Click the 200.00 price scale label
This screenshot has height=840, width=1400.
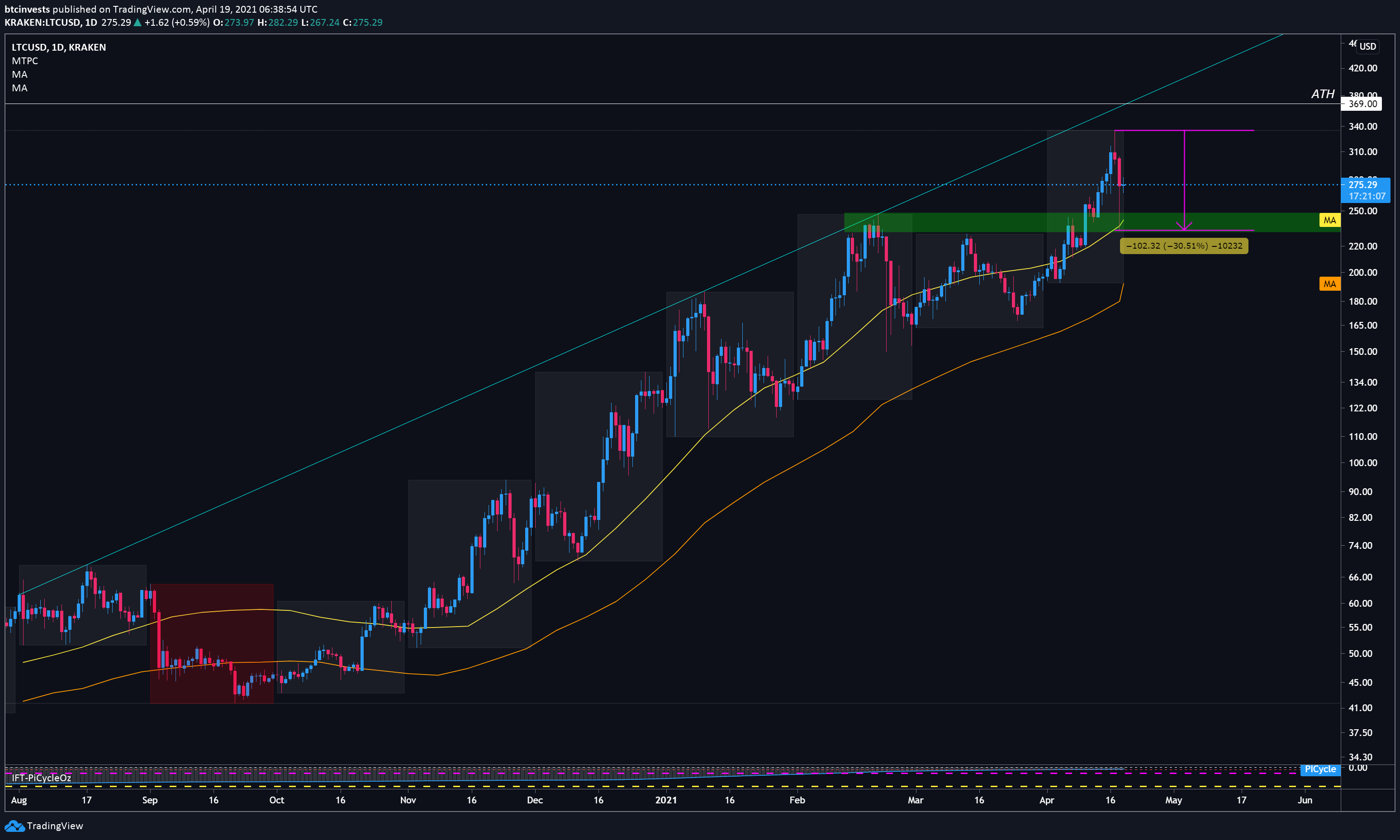[x=1362, y=272]
